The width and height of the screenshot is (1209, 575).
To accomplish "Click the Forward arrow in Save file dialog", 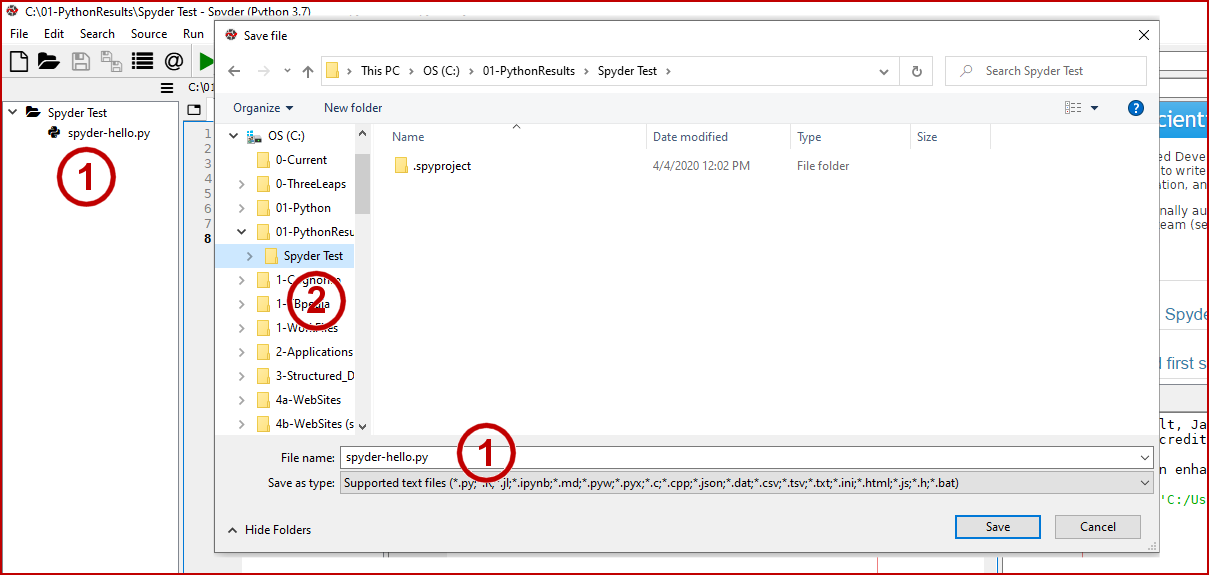I will 263,71.
